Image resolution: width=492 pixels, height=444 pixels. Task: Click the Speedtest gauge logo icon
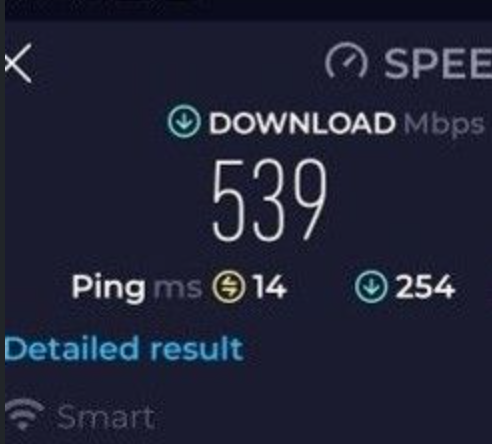(346, 62)
